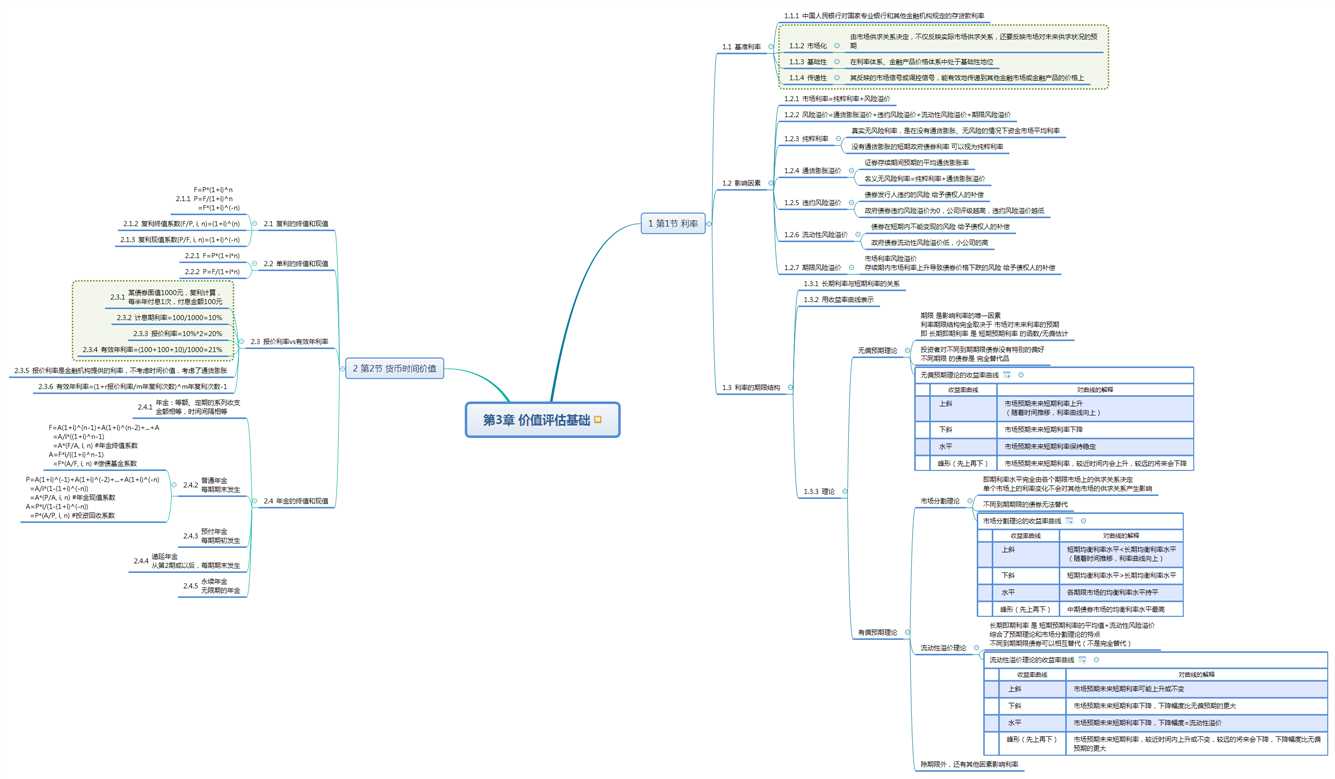The width and height of the screenshot is (1335, 779).
Task: Select node 1.2.3 纯粹利率
Action: point(806,138)
